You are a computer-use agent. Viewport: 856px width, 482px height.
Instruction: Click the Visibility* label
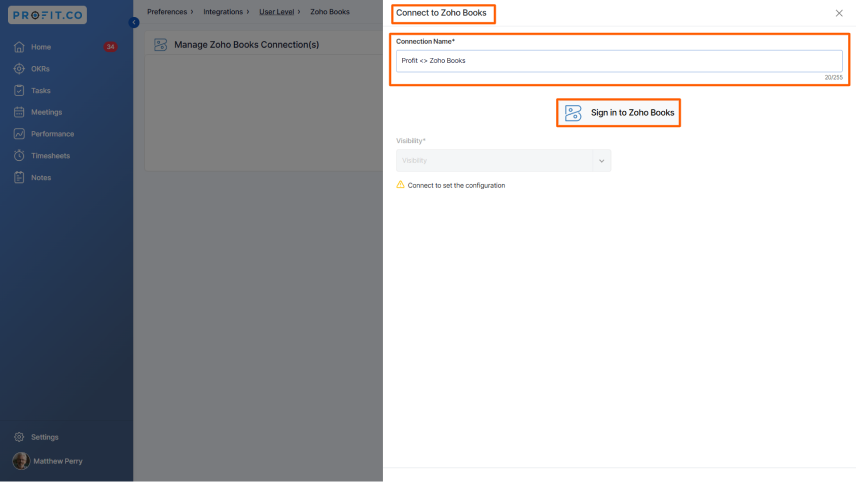point(411,141)
